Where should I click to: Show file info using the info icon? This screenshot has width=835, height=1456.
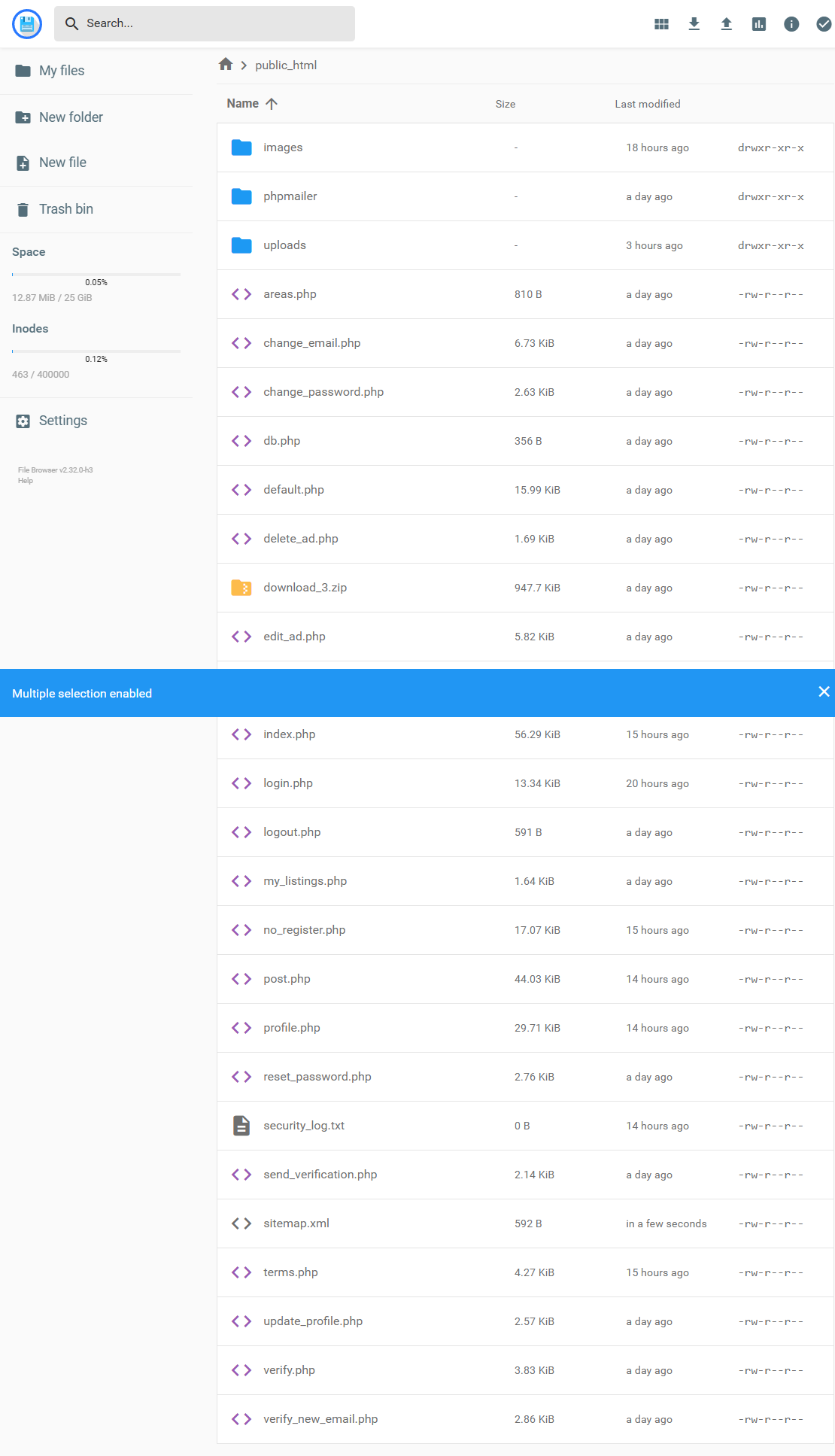tap(791, 24)
